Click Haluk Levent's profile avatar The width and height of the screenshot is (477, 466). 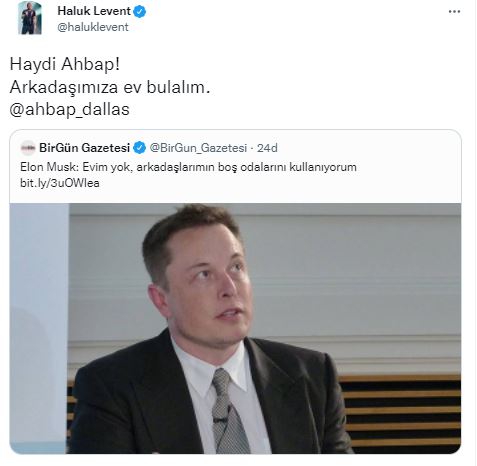(30, 18)
